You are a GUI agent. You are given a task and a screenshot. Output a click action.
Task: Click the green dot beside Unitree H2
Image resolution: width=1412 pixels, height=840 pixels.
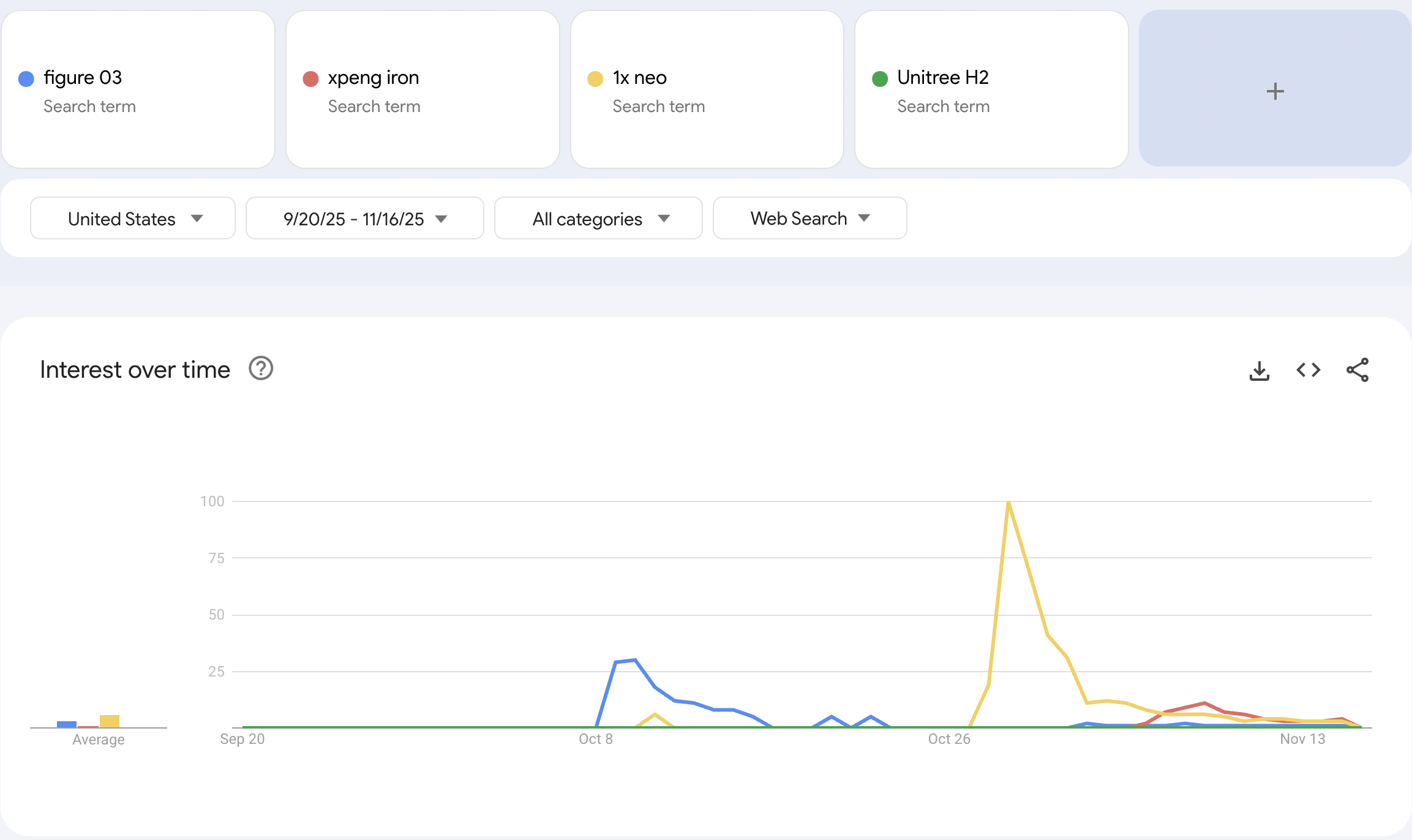pos(880,79)
